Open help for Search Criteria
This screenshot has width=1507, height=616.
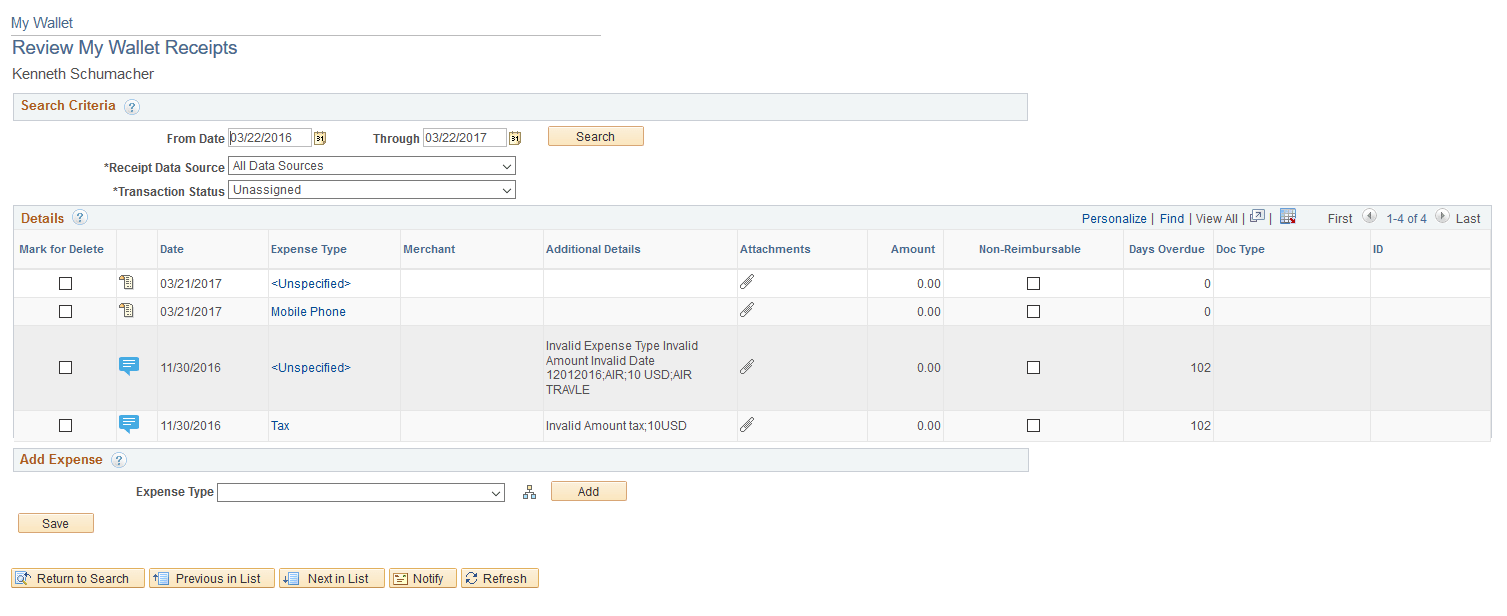[132, 106]
